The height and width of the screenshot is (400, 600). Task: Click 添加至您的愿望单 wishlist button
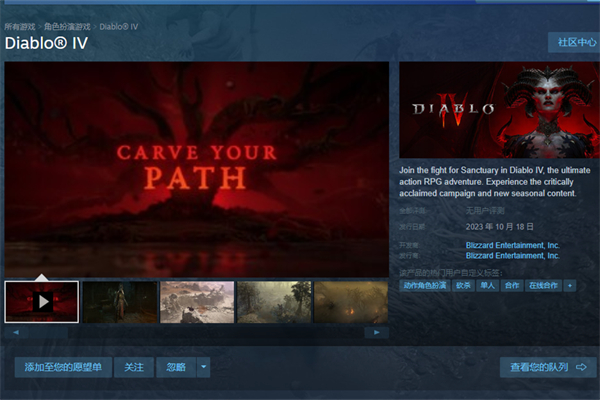pos(63,367)
